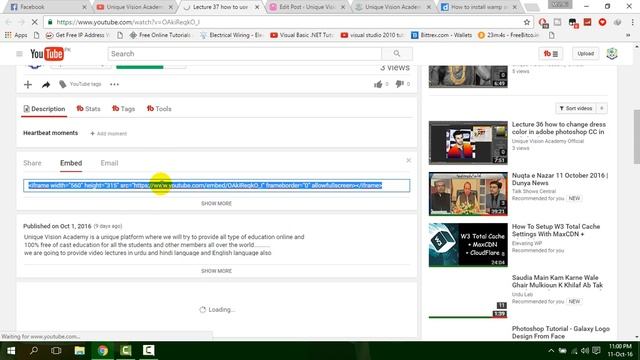Open Lecture 36 how to change dress title
640x360 pixels.
pyautogui.click(x=559, y=128)
